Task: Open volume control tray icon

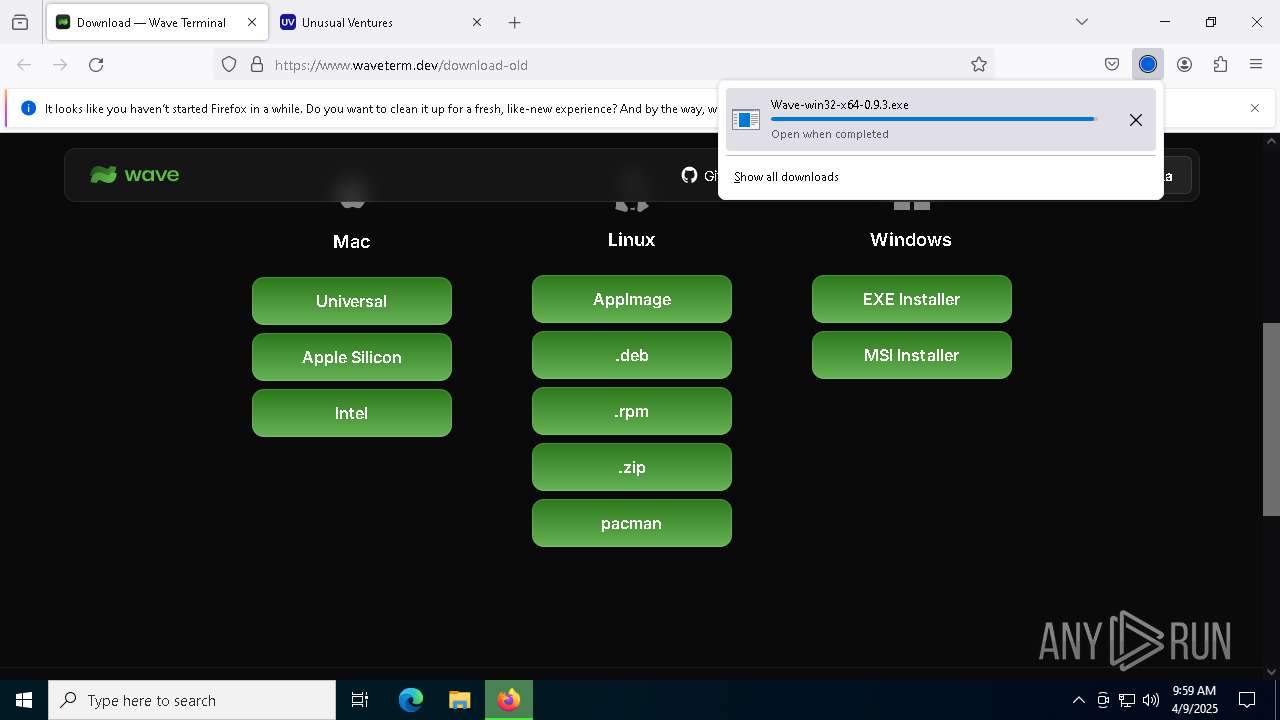Action: [x=1151, y=700]
